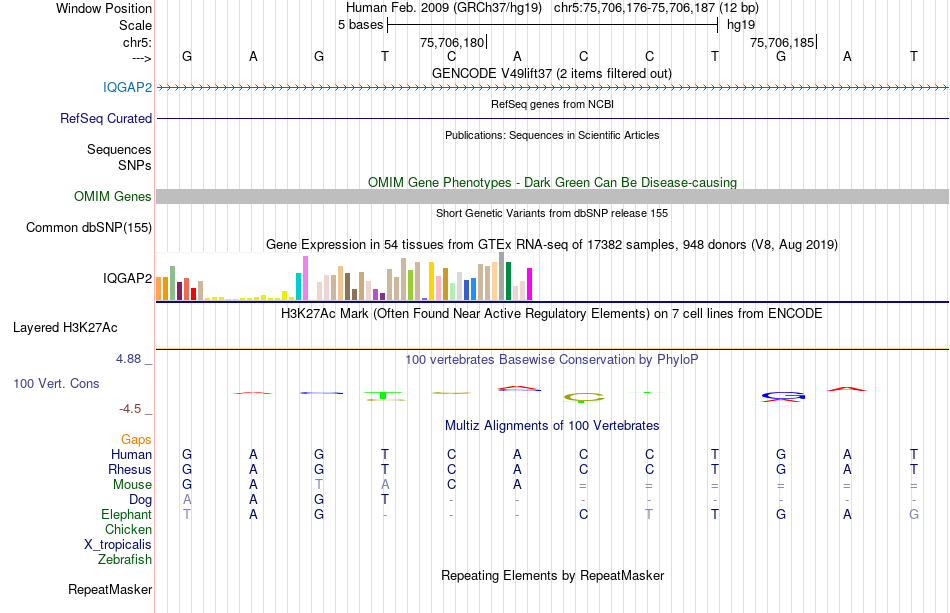Click the blue IQGAP2 GENCODE track label
This screenshot has width=950, height=613.
tap(127, 87)
